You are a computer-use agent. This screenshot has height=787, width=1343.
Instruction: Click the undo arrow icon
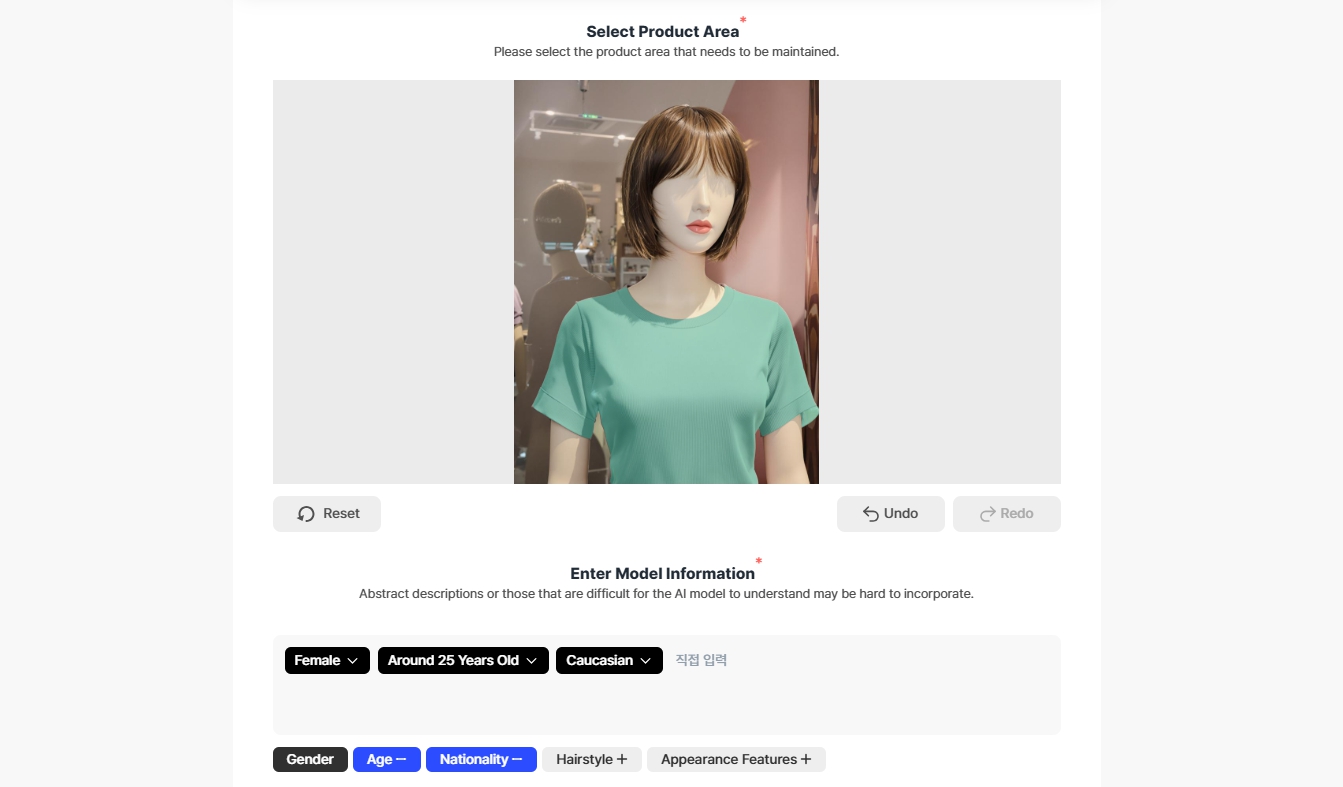click(x=869, y=513)
